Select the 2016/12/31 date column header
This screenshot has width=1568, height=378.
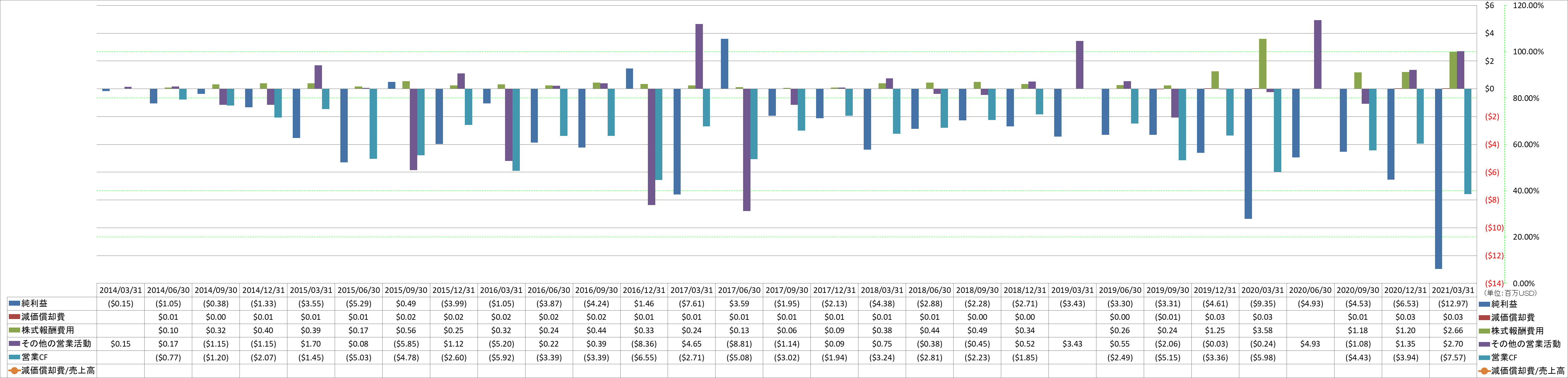[644, 290]
